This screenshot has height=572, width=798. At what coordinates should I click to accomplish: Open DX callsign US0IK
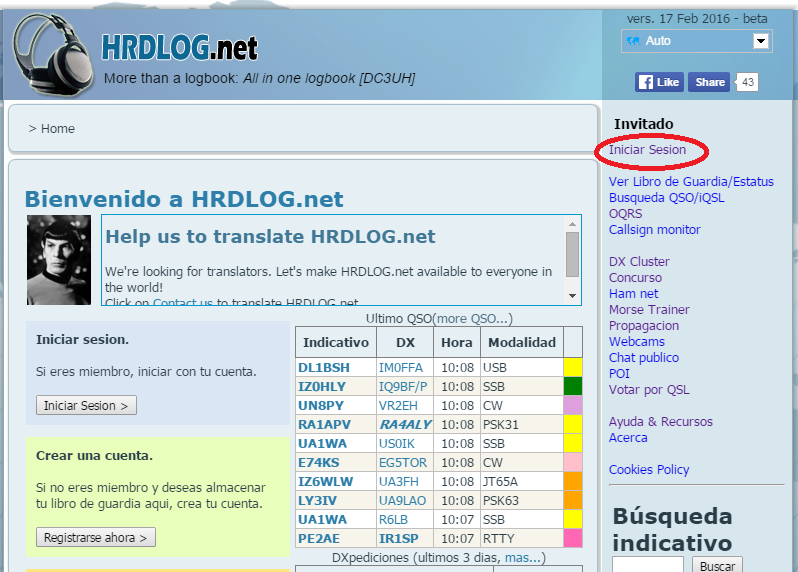(396, 444)
